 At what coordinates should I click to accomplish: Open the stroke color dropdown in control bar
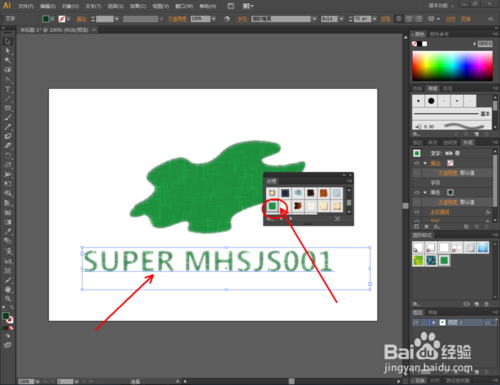coord(68,19)
